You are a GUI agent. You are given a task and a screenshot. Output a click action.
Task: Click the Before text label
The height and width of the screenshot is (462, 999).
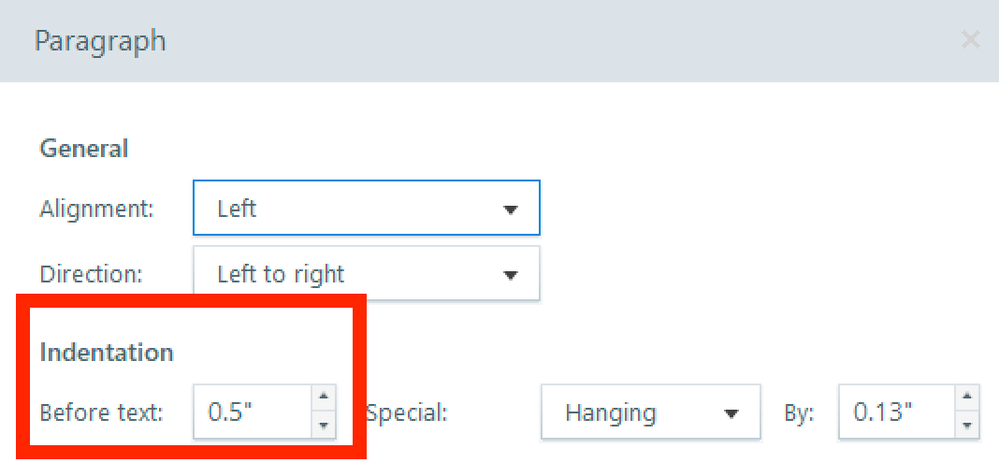tap(101, 412)
